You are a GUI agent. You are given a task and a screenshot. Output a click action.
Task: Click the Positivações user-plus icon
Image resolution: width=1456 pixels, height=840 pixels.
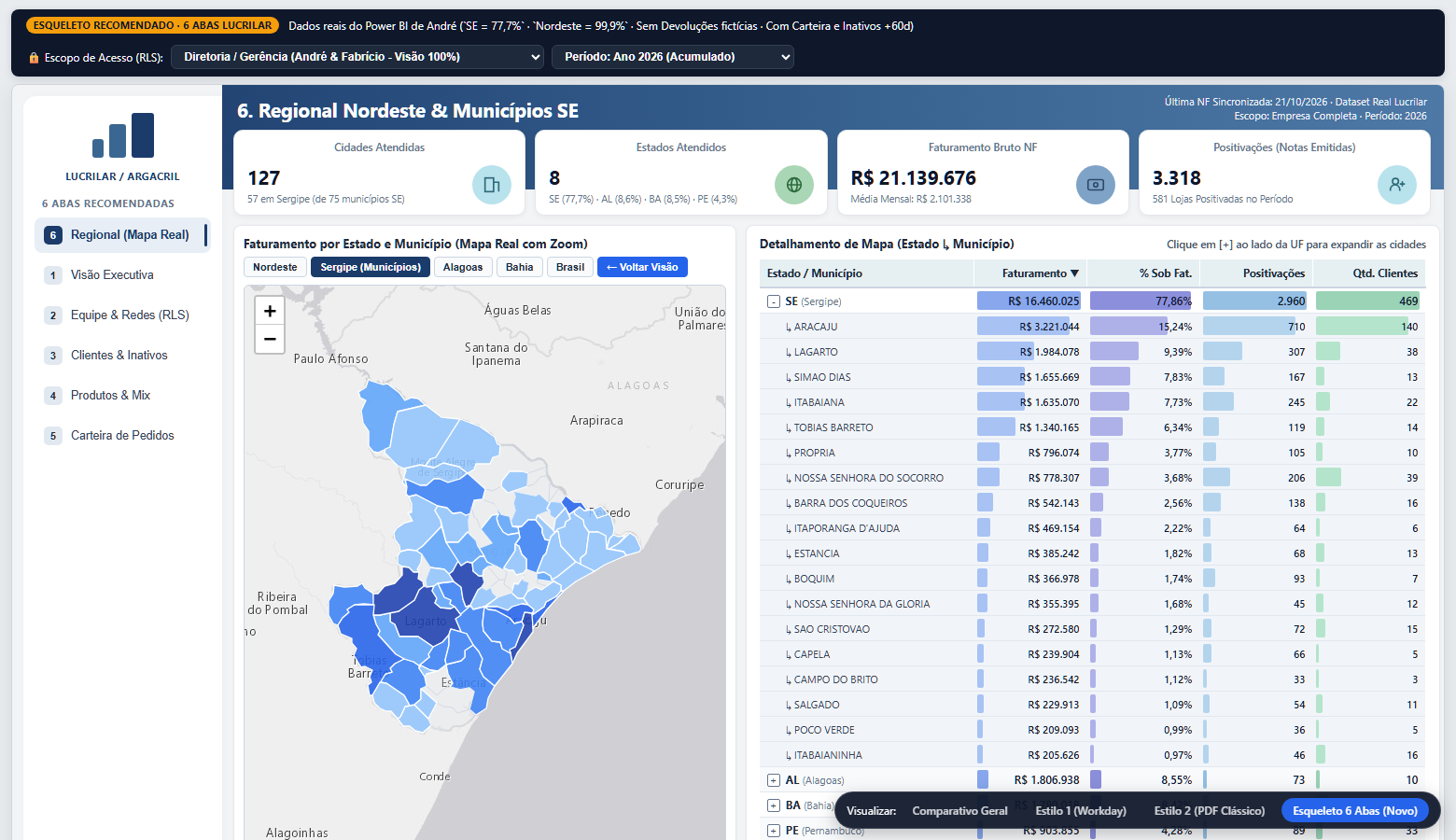pos(1397,185)
